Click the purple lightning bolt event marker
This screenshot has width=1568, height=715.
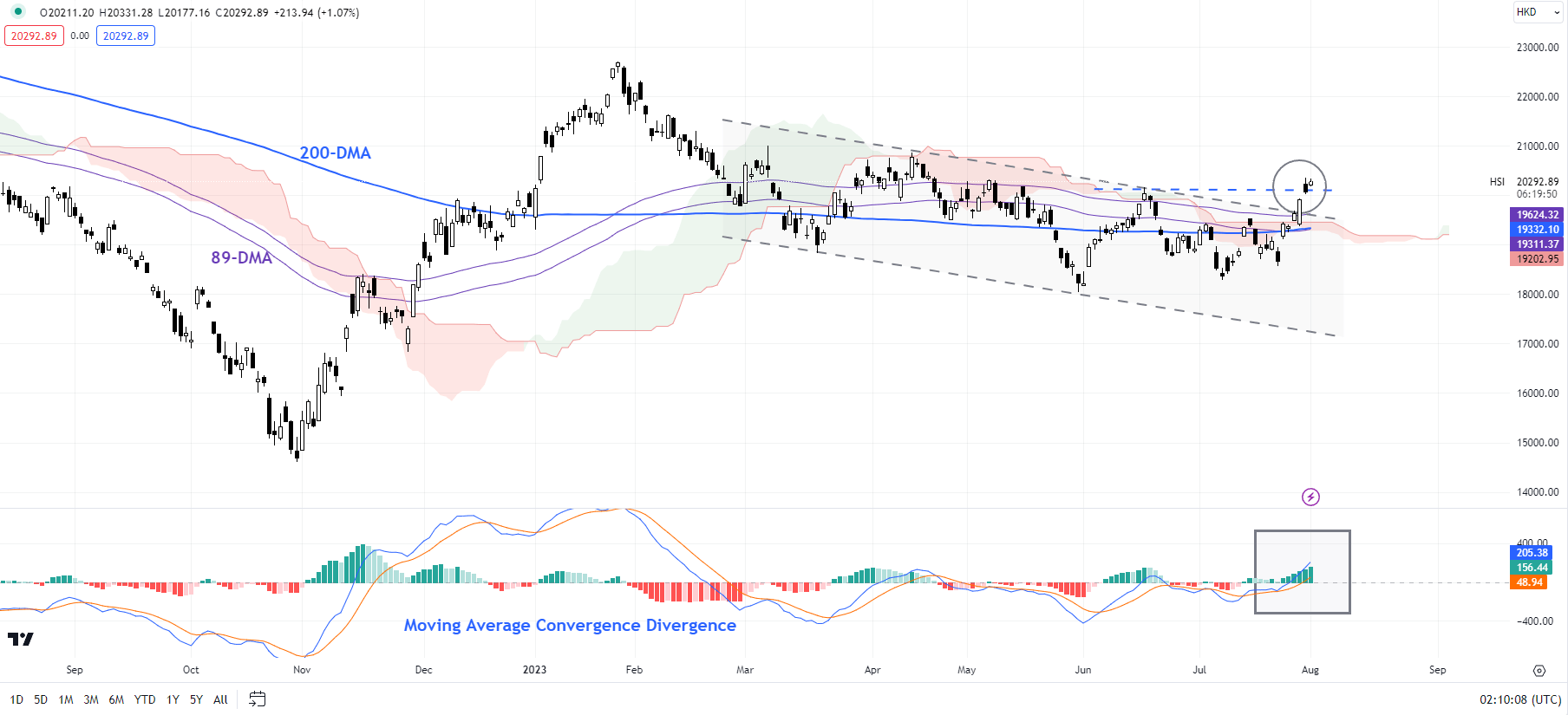point(1310,497)
